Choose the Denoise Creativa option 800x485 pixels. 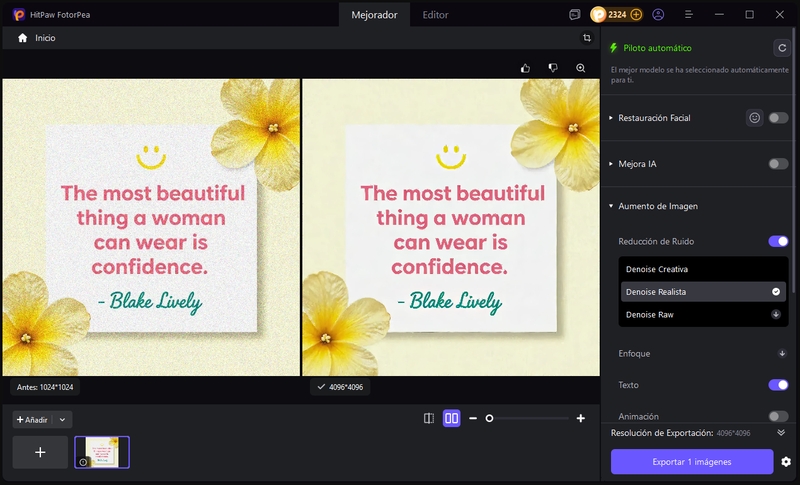click(x=657, y=269)
